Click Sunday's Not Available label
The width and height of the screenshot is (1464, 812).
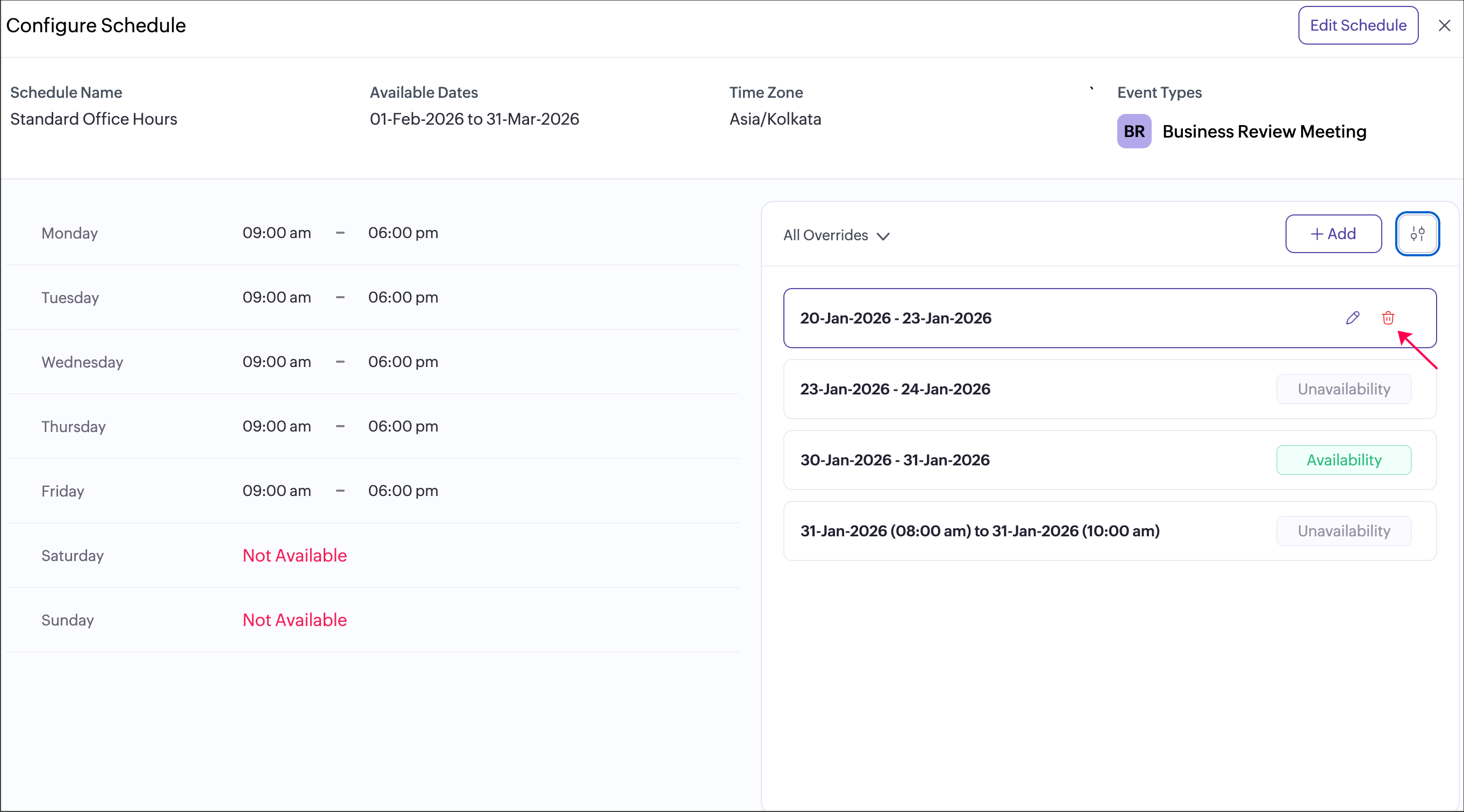pos(295,620)
